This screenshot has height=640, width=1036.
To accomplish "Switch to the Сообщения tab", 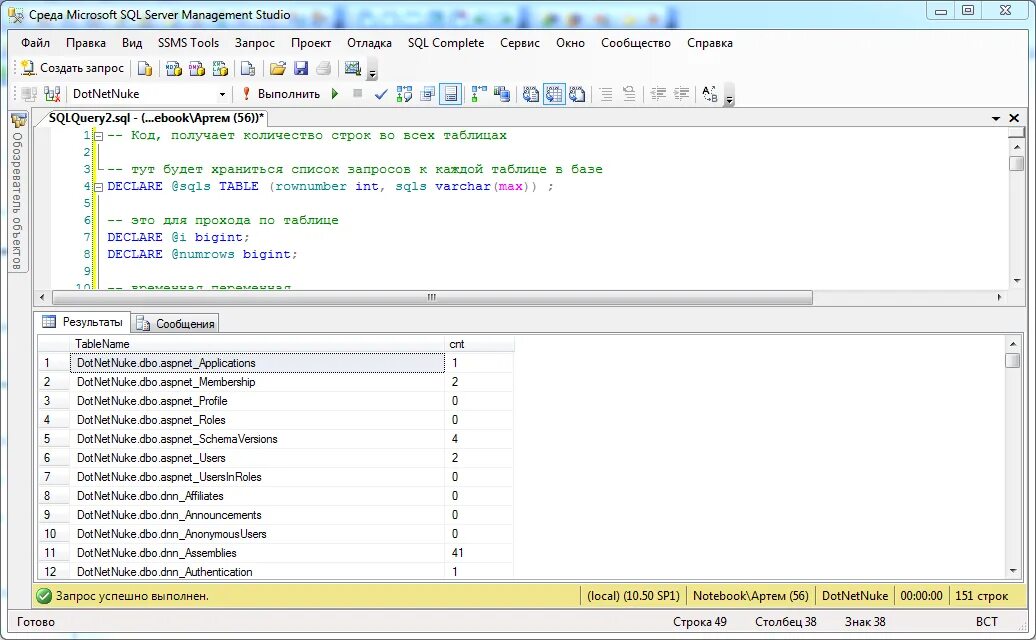I will coord(176,324).
